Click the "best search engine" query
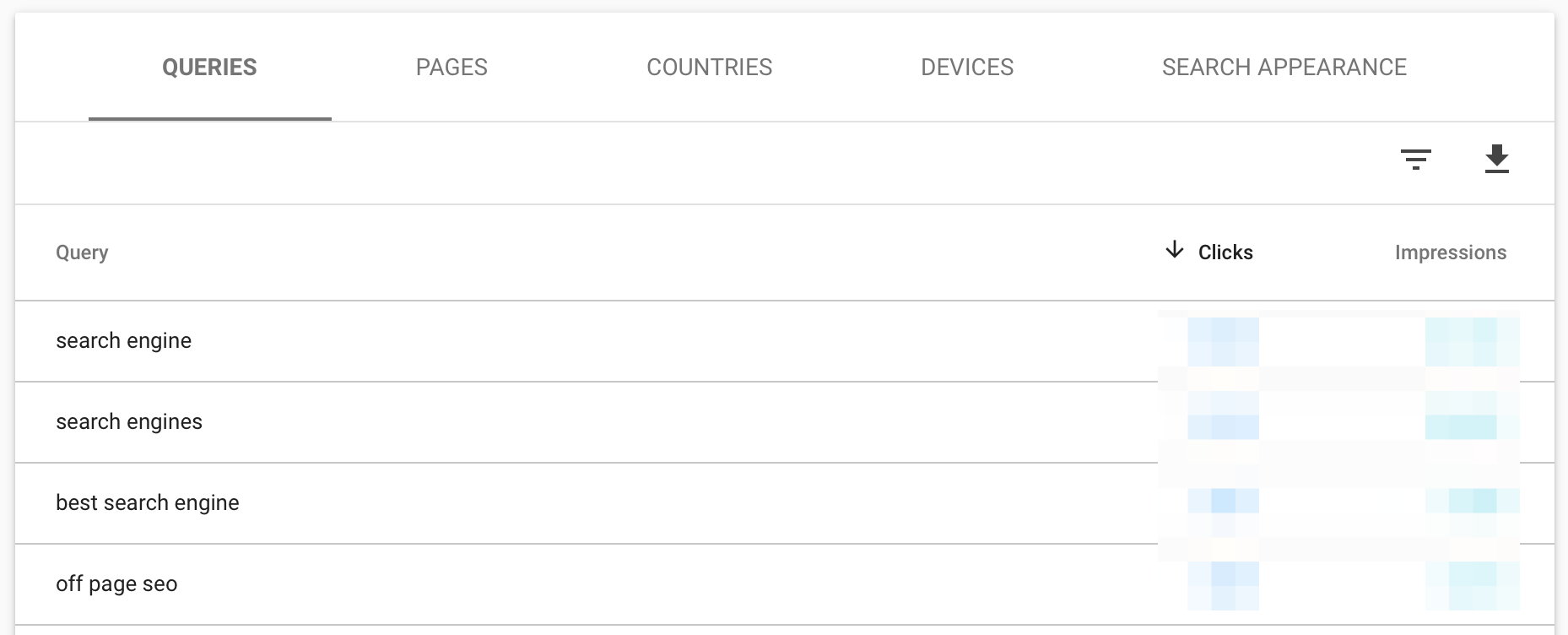Viewport: 1568px width, 635px height. (148, 502)
